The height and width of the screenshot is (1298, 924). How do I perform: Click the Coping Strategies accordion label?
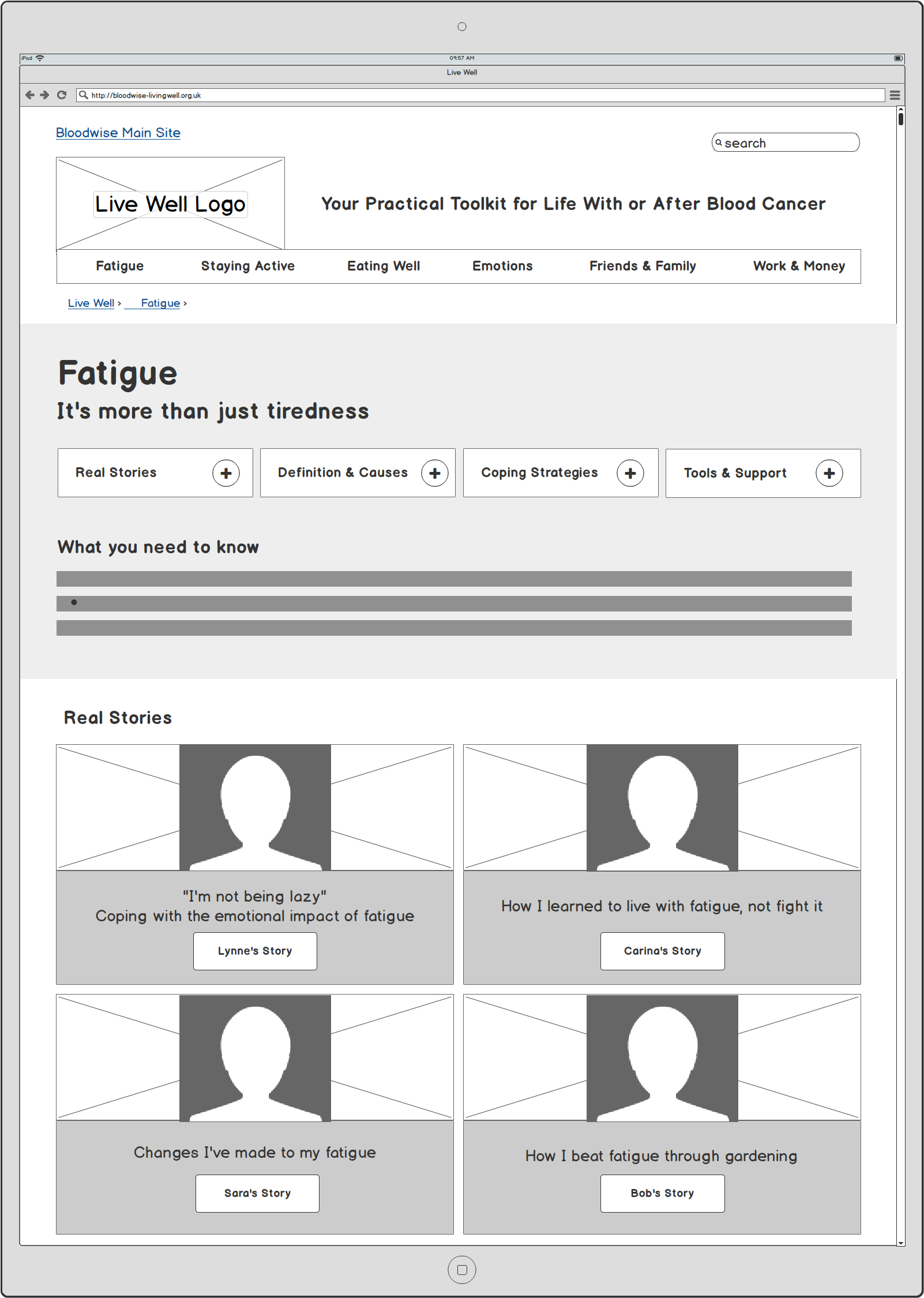tap(539, 472)
